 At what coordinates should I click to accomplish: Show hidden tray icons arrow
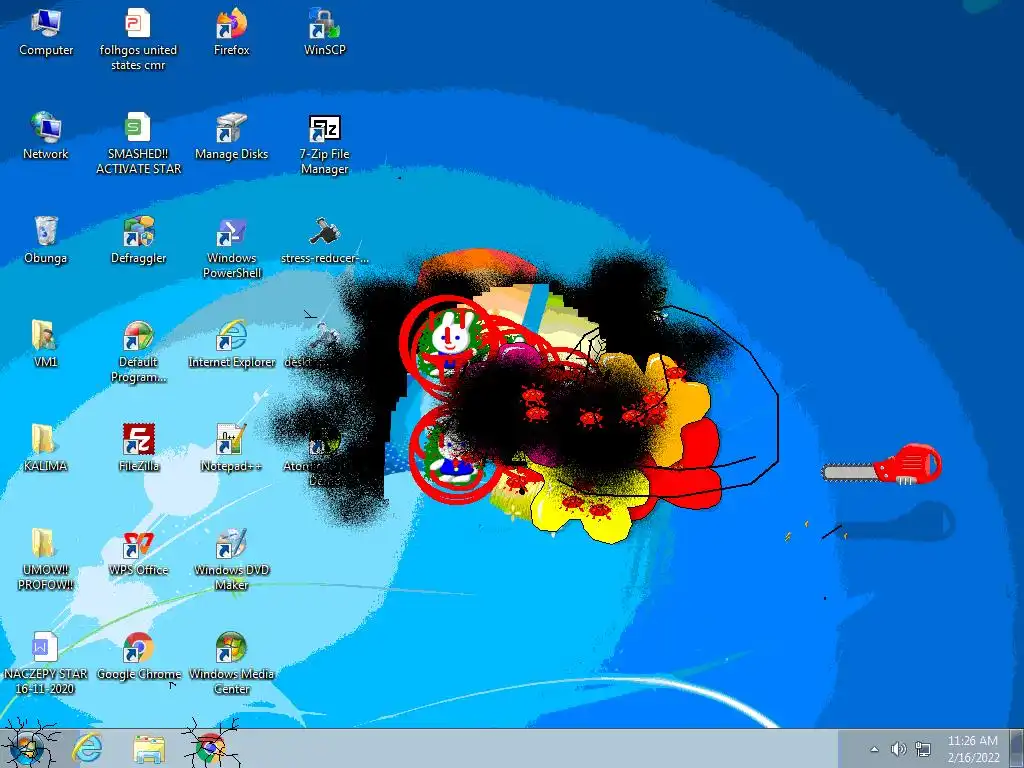tap(874, 749)
